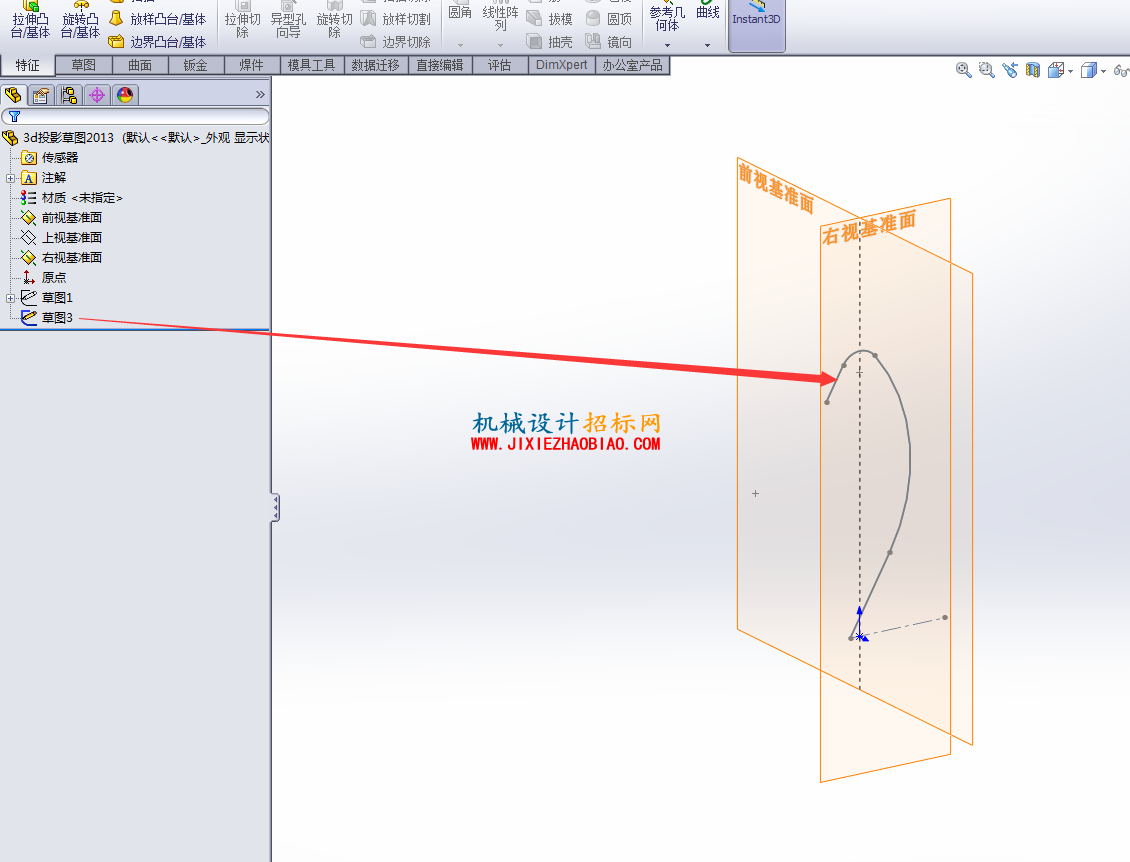Select 材质 <未指定> material item

pyautogui.click(x=72, y=197)
